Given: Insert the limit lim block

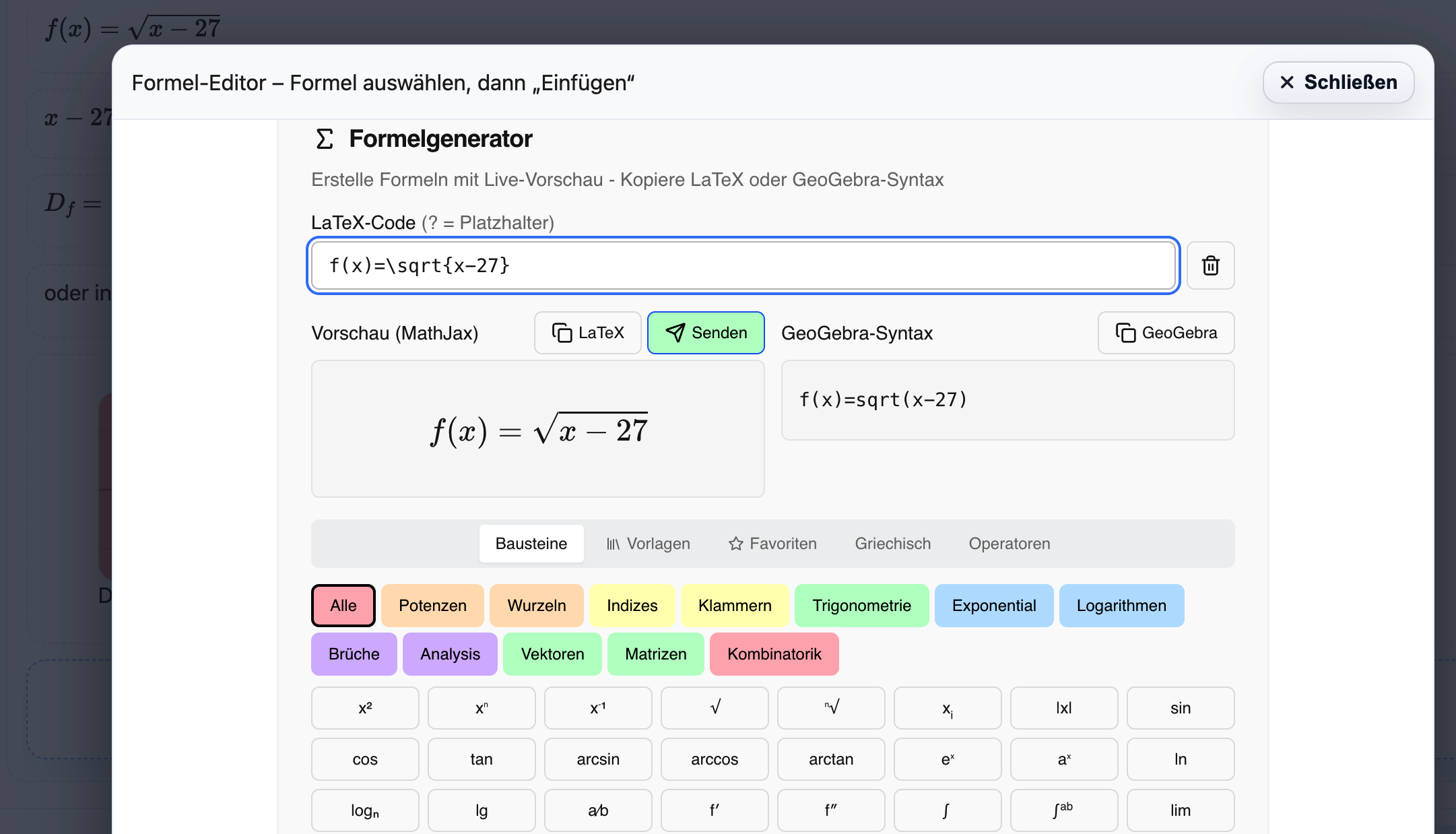Looking at the screenshot, I should pyautogui.click(x=1180, y=810).
